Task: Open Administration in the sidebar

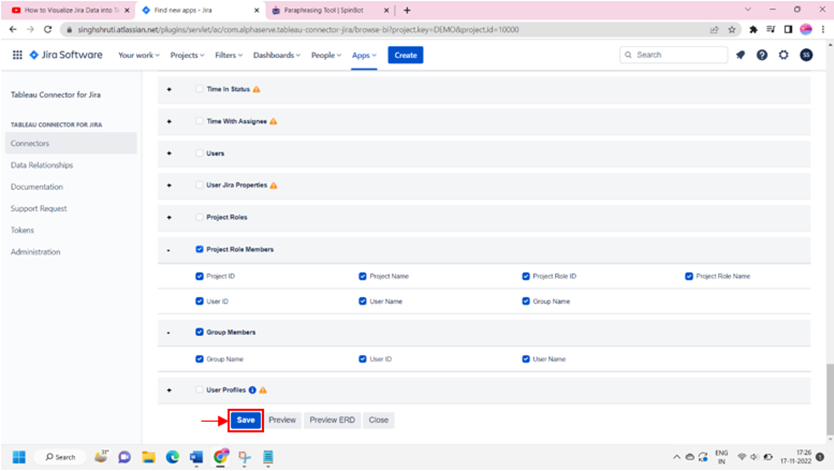Action: pyautogui.click(x=36, y=252)
